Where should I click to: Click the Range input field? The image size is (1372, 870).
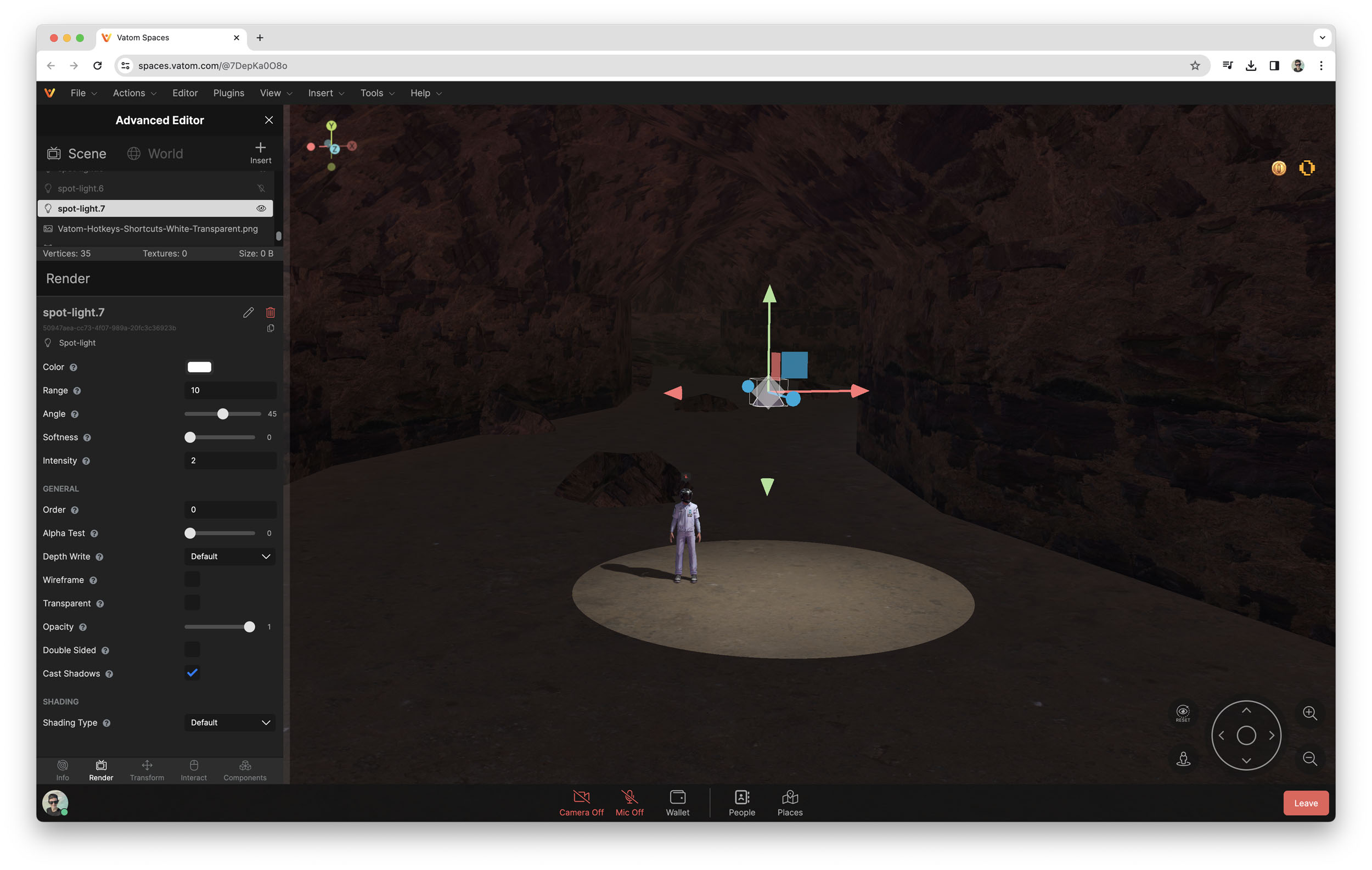click(230, 391)
